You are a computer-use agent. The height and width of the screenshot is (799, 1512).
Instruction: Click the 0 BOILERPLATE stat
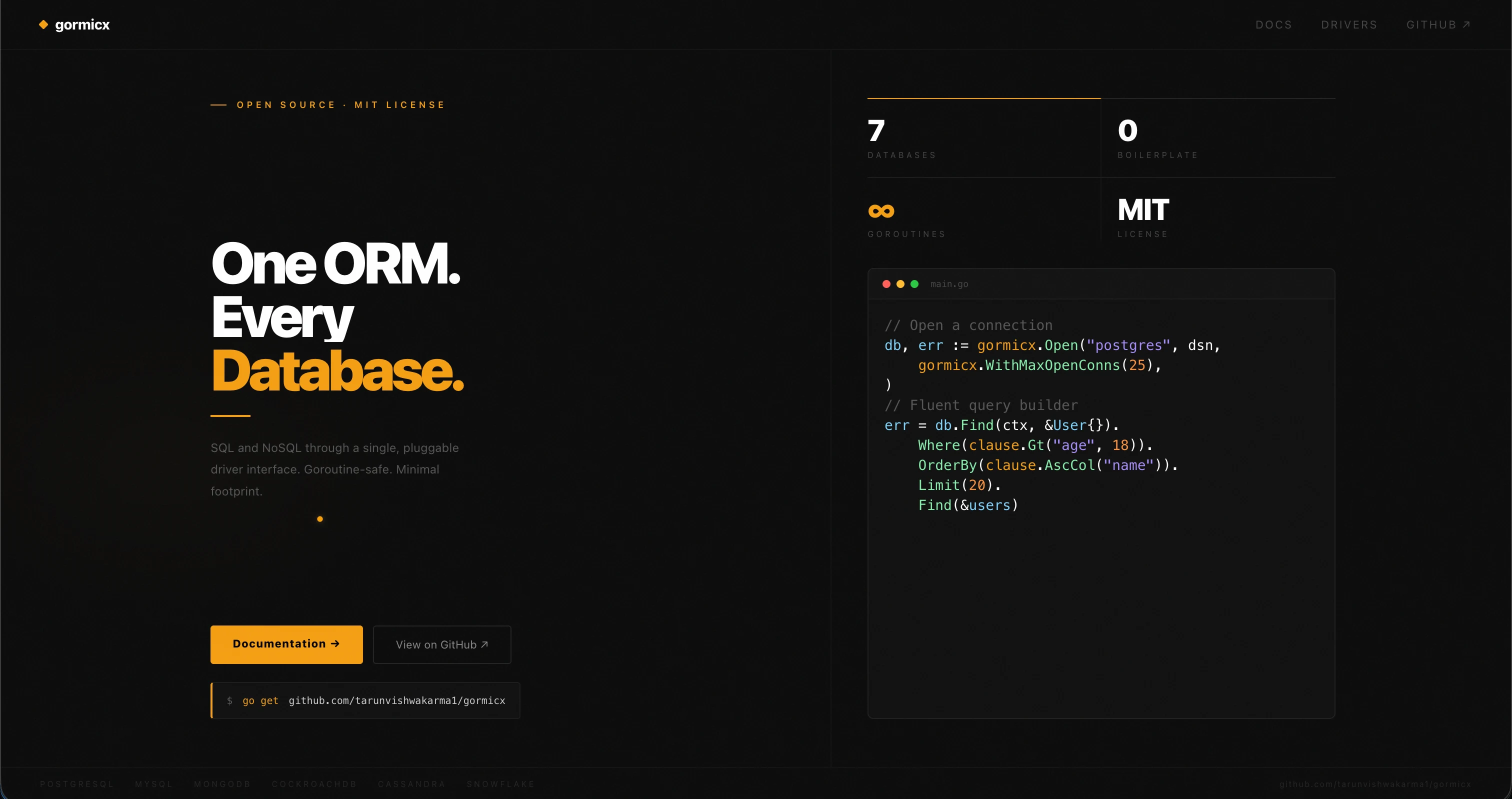pyautogui.click(x=1218, y=138)
